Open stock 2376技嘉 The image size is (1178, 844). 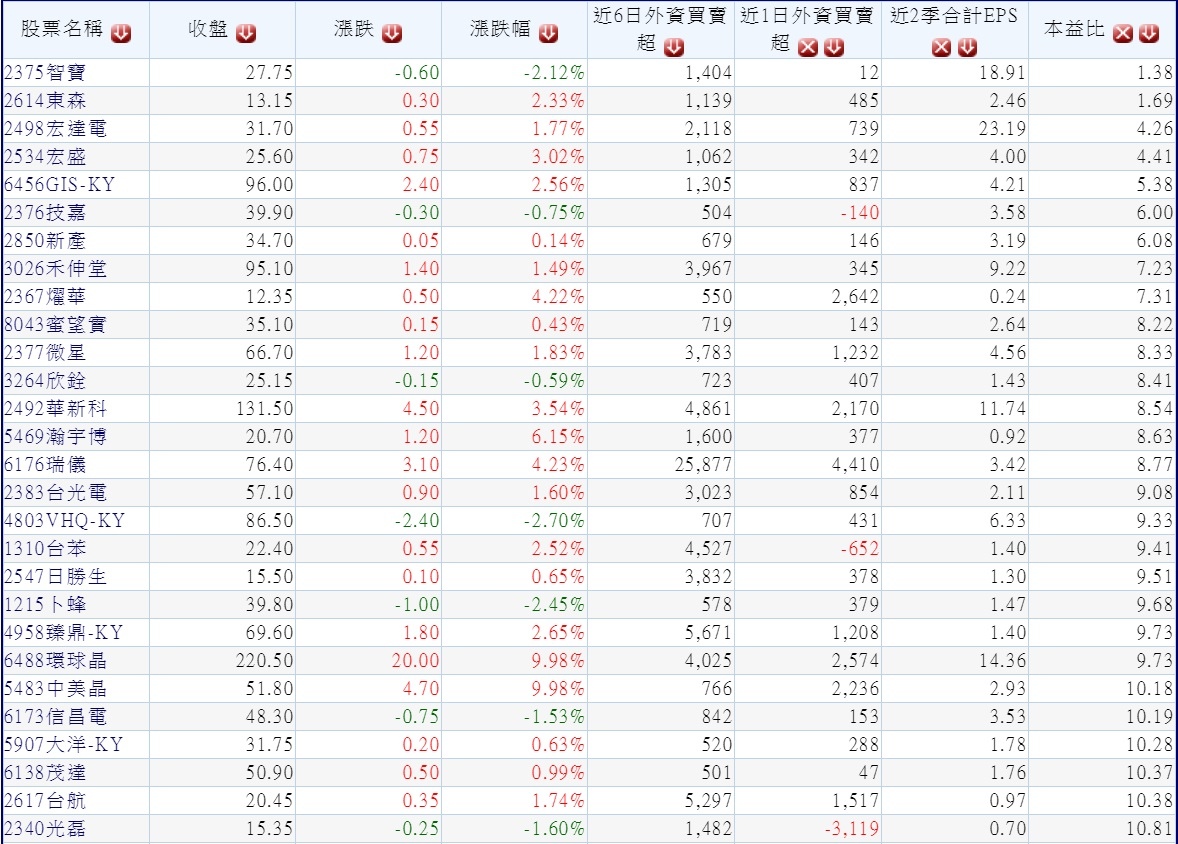(x=45, y=213)
